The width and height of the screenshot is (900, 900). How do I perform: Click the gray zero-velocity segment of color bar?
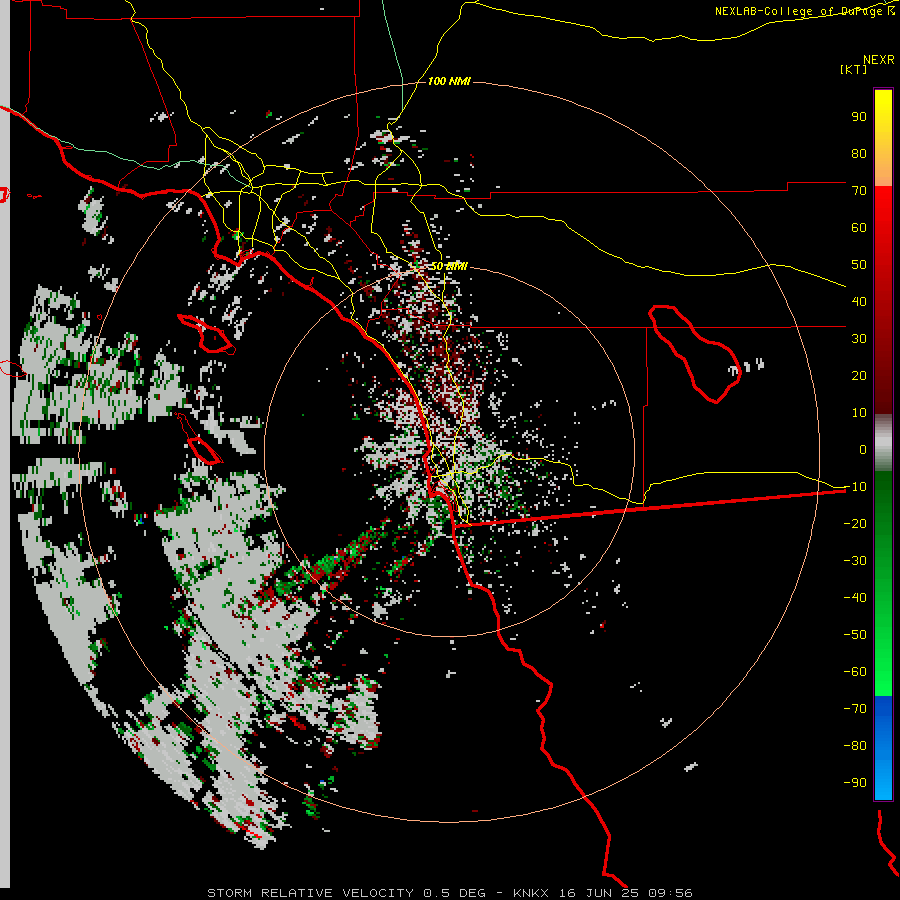883,443
